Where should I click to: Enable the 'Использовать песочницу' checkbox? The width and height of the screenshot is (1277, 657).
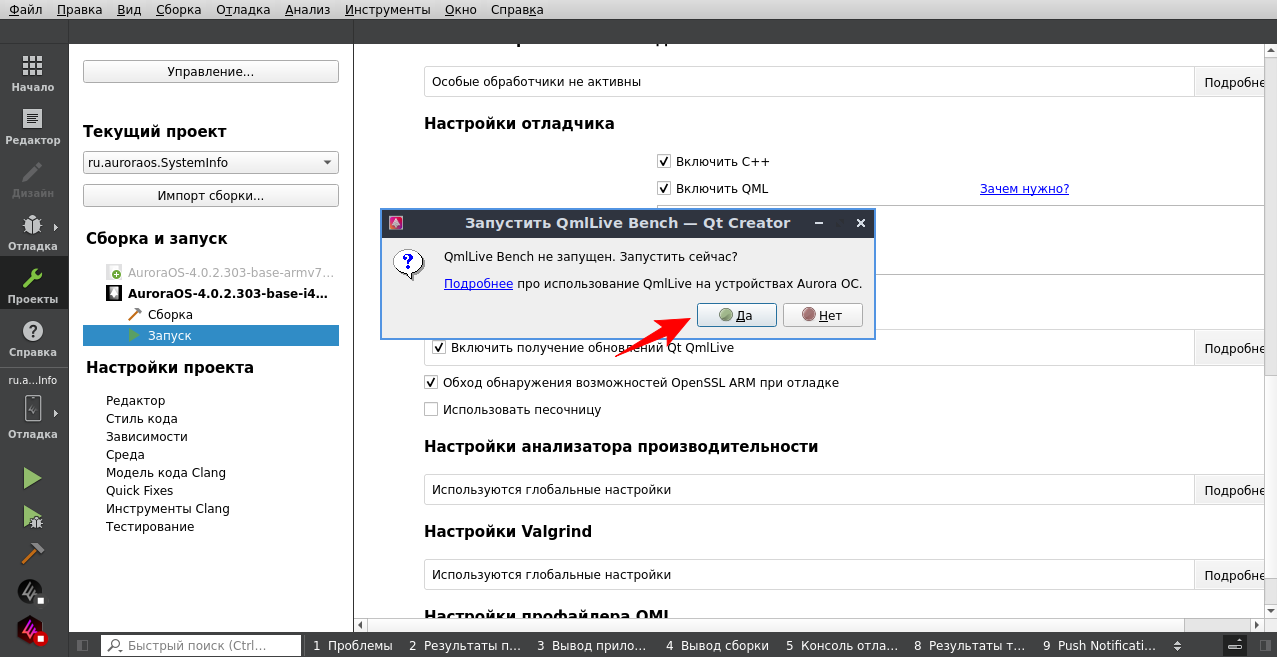(431, 409)
